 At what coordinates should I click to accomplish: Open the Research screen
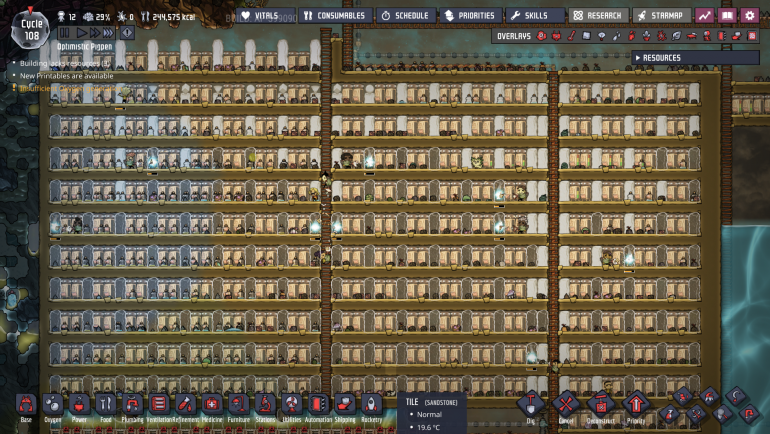598,16
